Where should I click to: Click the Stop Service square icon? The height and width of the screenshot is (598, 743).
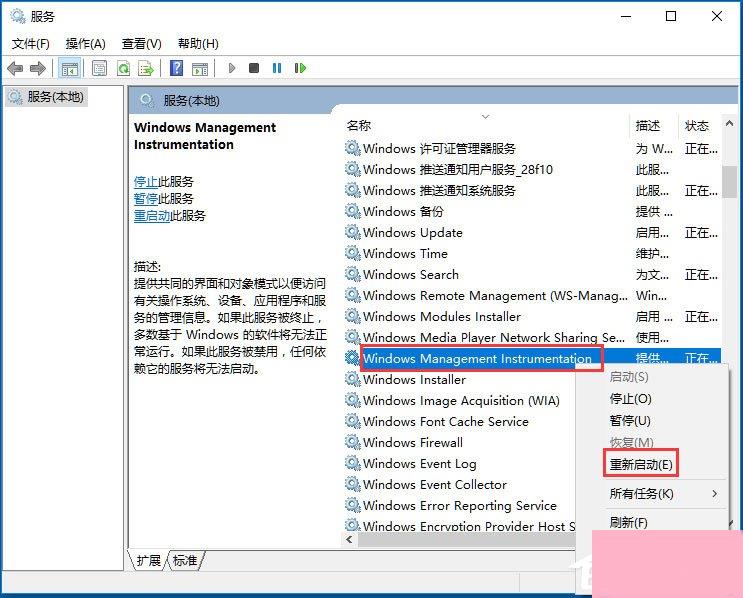tap(254, 68)
